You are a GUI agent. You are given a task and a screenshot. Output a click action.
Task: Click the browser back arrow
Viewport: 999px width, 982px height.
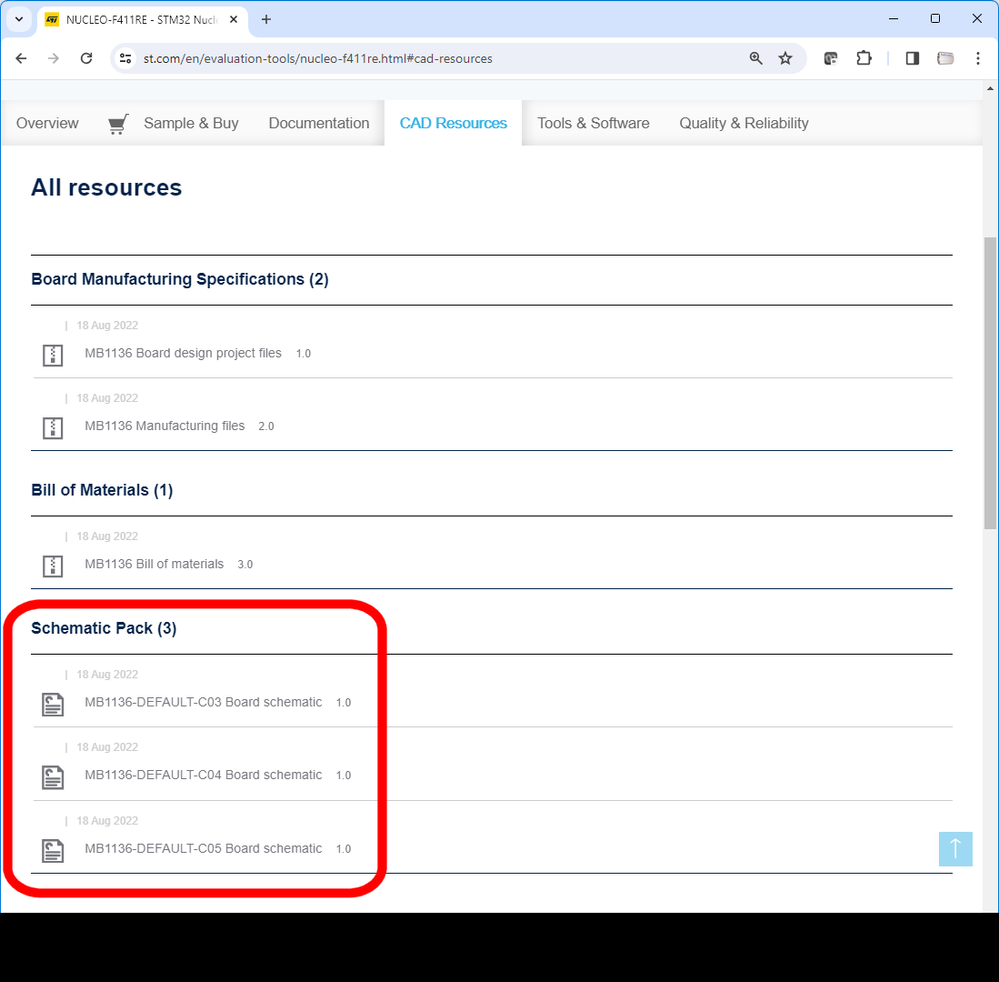tap(21, 59)
